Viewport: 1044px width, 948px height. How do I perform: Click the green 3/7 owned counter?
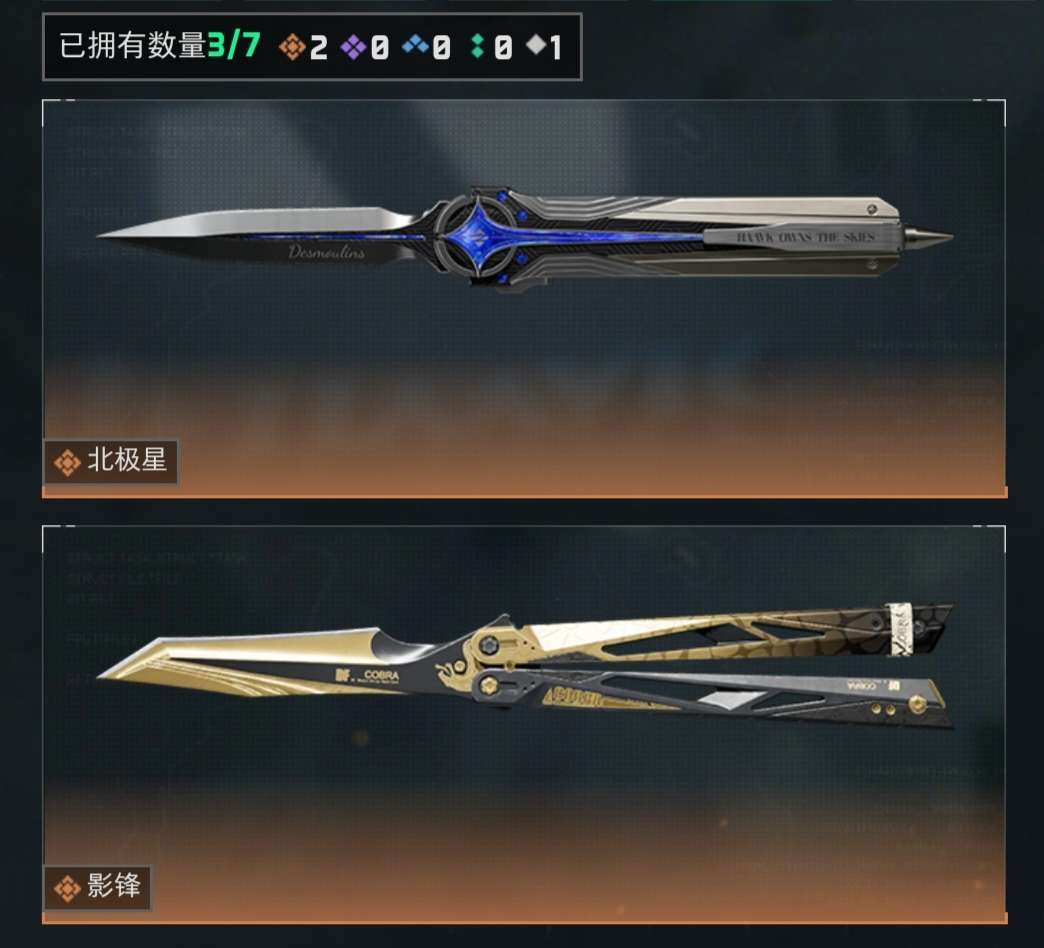point(234,47)
